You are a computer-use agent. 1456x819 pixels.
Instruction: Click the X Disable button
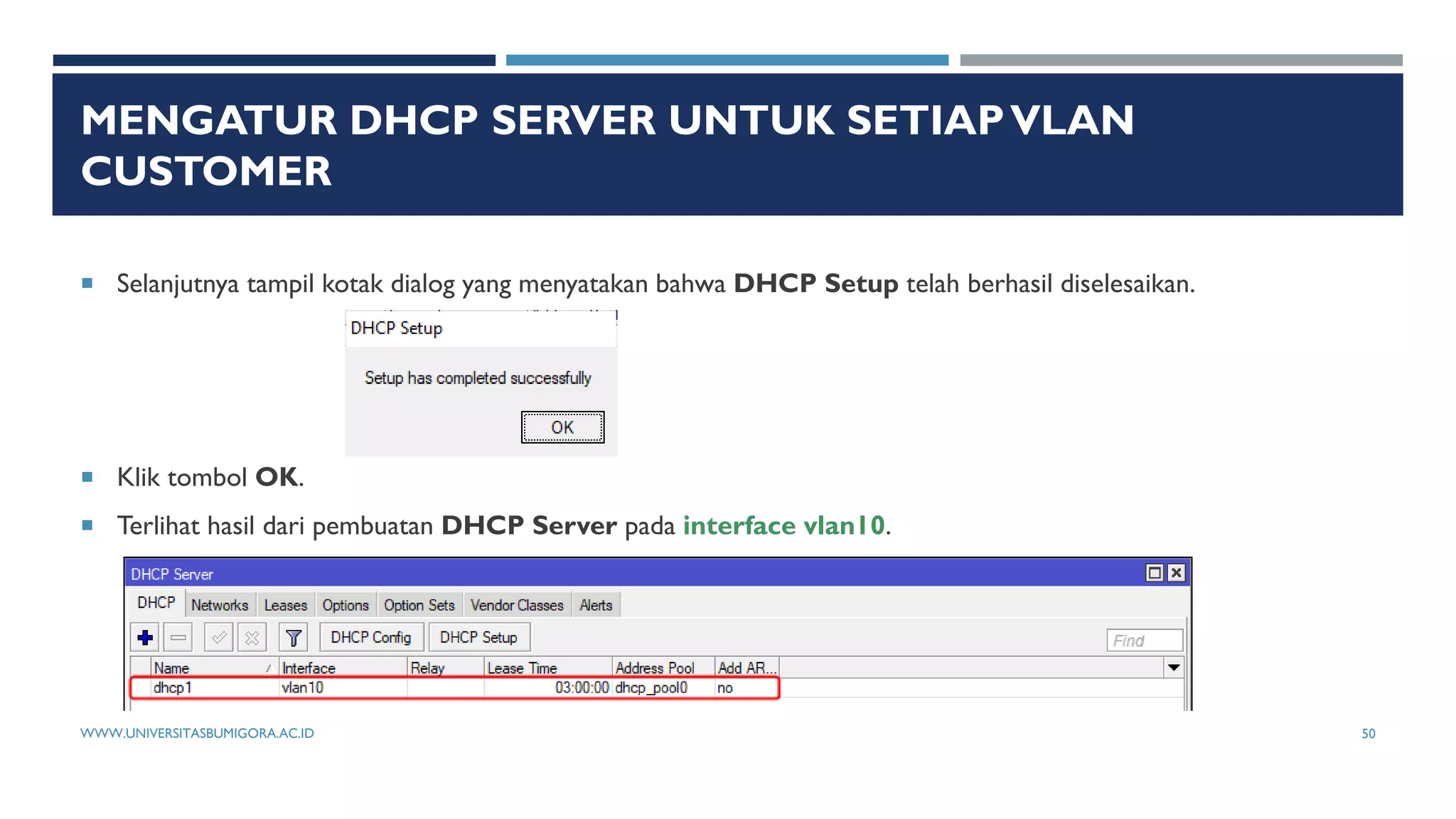tap(252, 638)
